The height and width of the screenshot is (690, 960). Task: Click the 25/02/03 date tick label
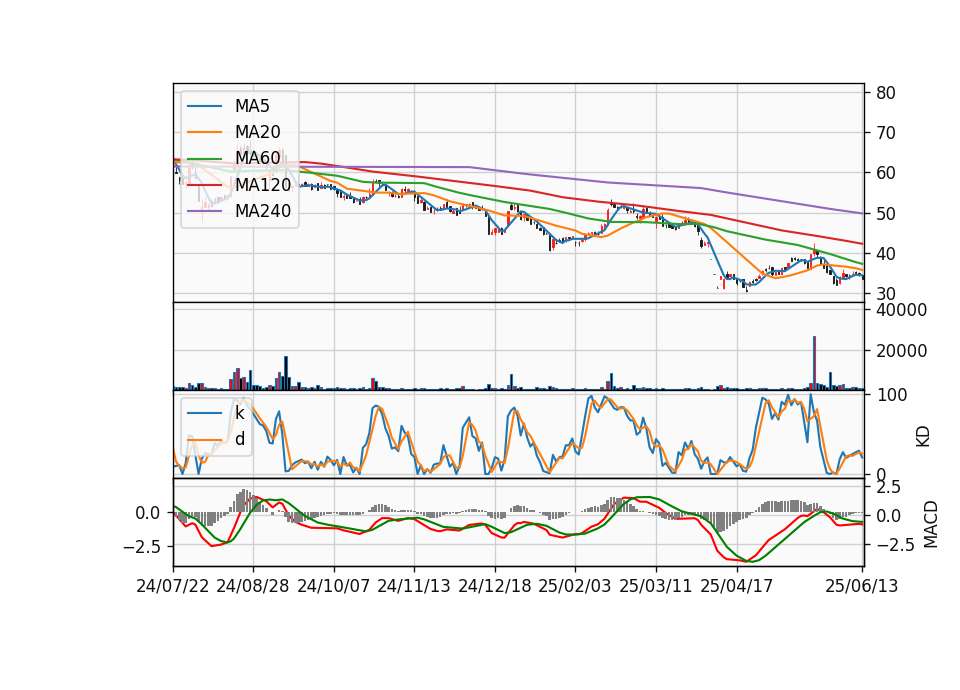pos(575,586)
